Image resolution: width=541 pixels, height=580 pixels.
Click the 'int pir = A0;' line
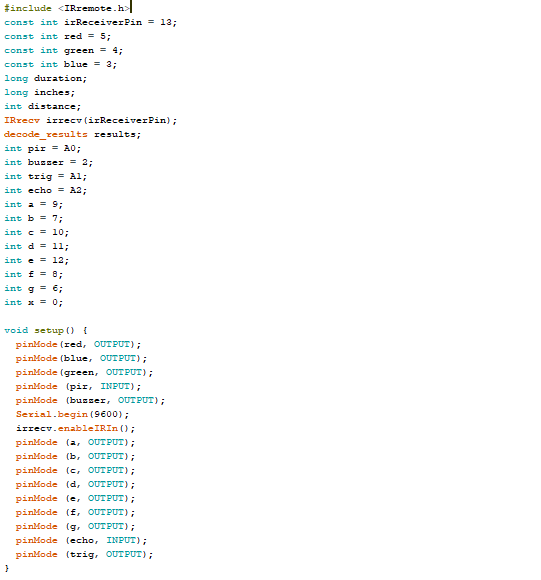[x=43, y=148]
